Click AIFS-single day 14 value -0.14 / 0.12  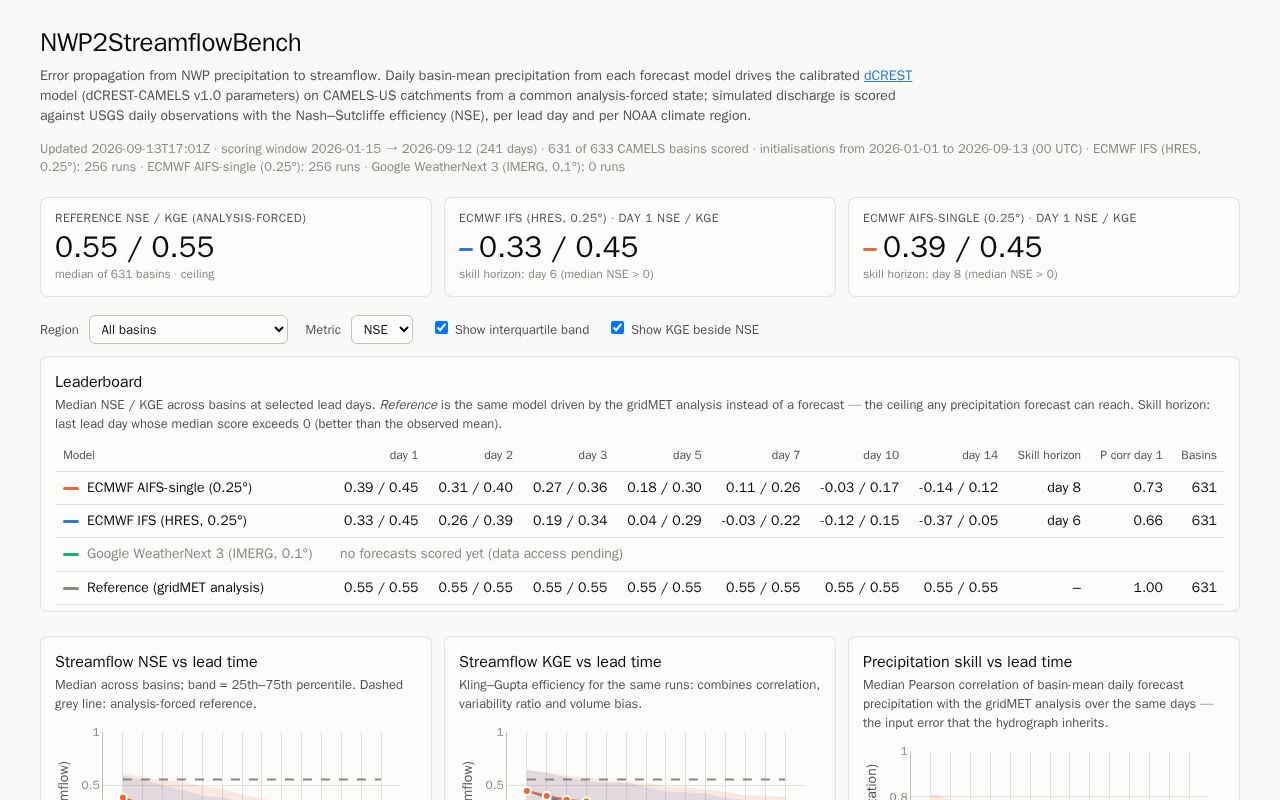(958, 488)
